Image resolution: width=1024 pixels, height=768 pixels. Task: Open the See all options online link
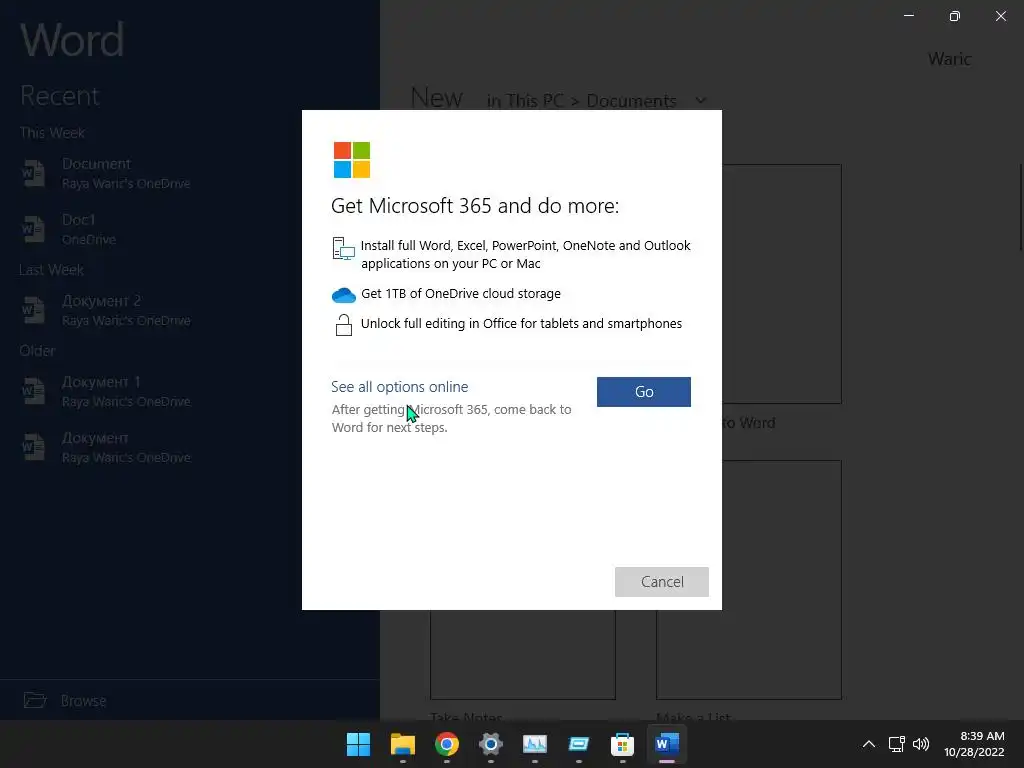[x=400, y=387]
